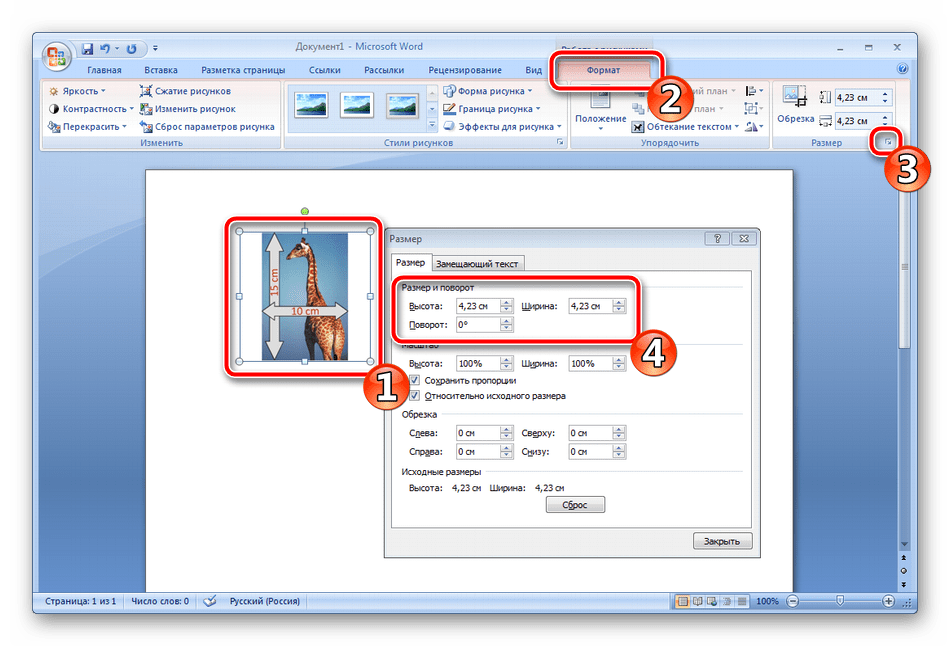The width and height of the screenshot is (950, 646).
Task: Click the zoom slider in status bar
Action: [840, 601]
